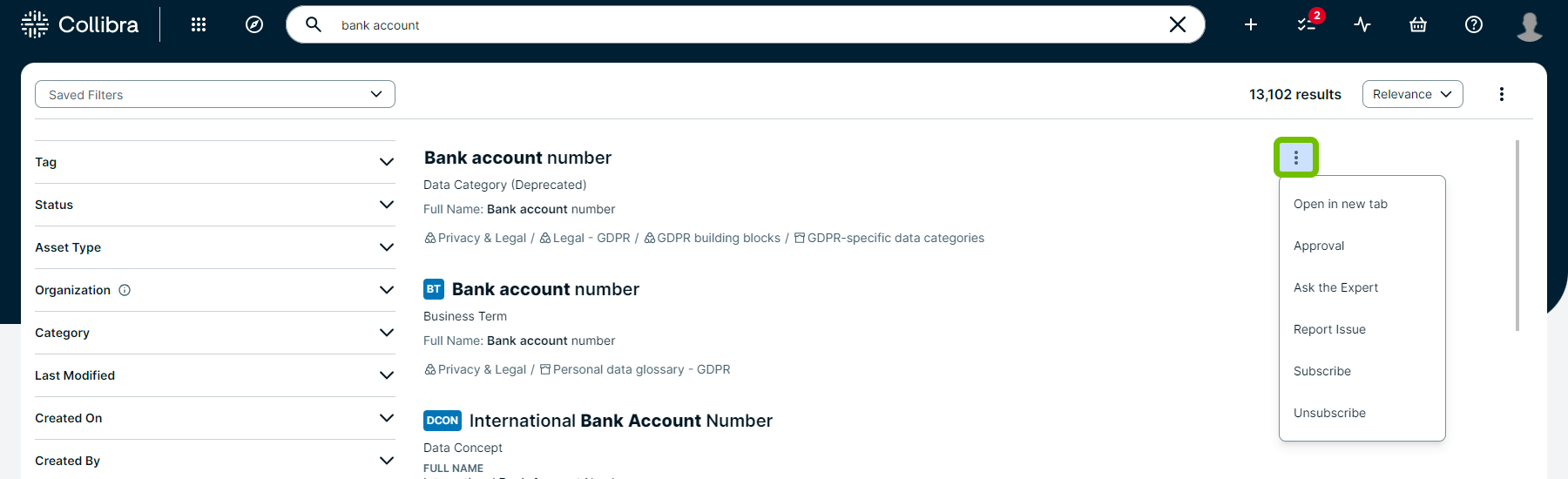Screen dimensions: 1568x479
Task: Open the activity pulse icon
Action: 1362,24
